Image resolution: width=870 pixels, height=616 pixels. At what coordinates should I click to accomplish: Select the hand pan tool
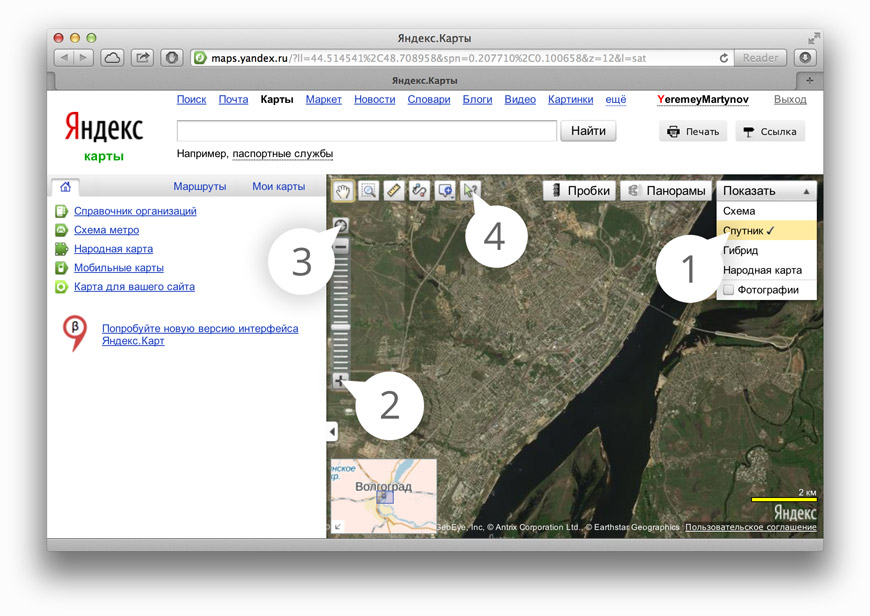click(x=342, y=191)
